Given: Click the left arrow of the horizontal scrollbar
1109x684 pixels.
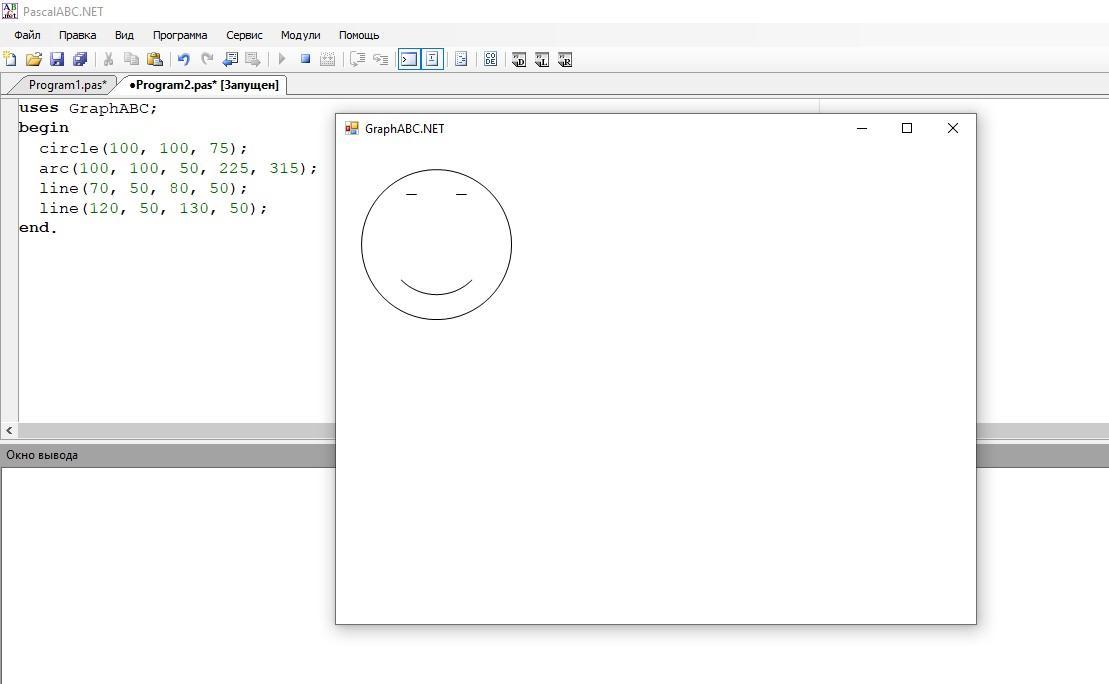Looking at the screenshot, I should pyautogui.click(x=9, y=430).
